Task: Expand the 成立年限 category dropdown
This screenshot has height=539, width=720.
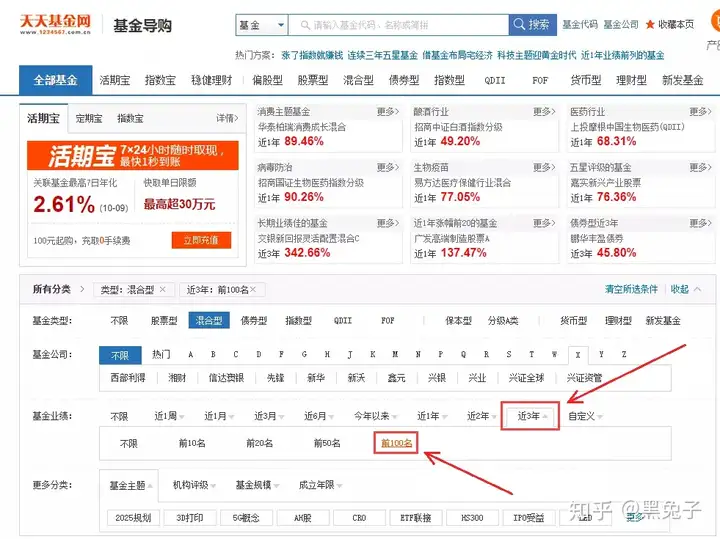Action: 320,485
